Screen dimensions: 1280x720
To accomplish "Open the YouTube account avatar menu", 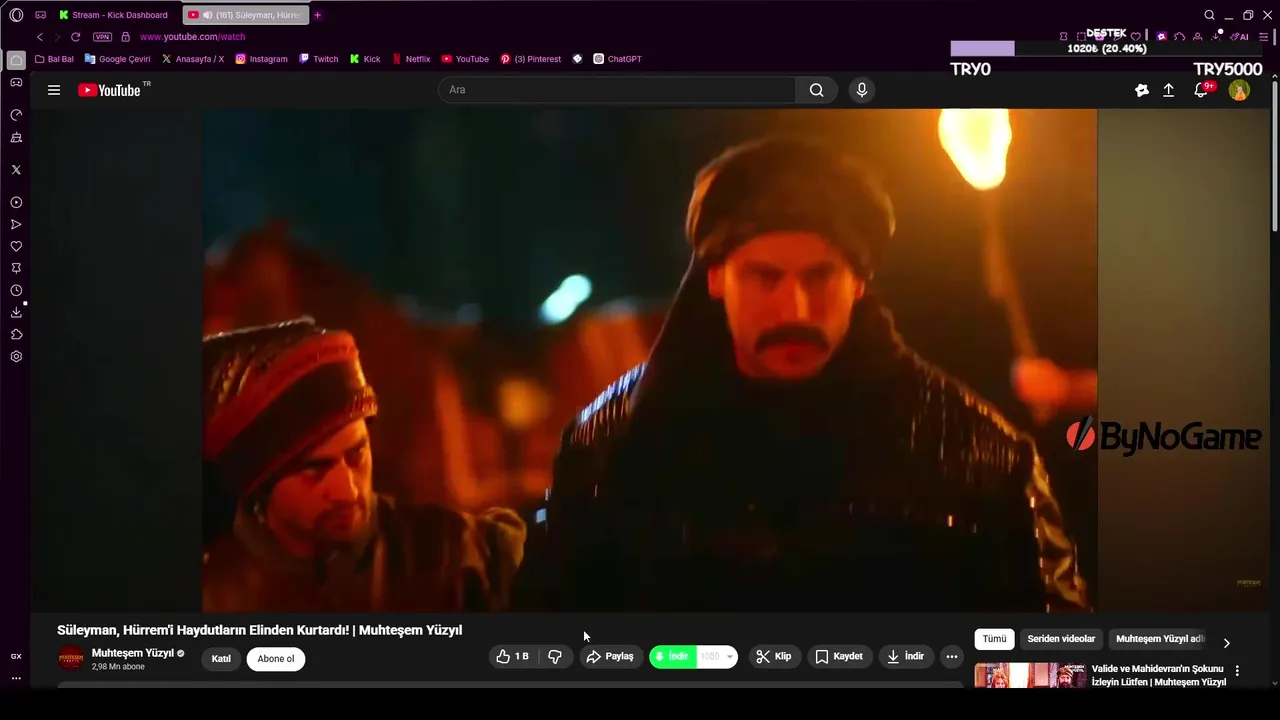I will 1239,90.
